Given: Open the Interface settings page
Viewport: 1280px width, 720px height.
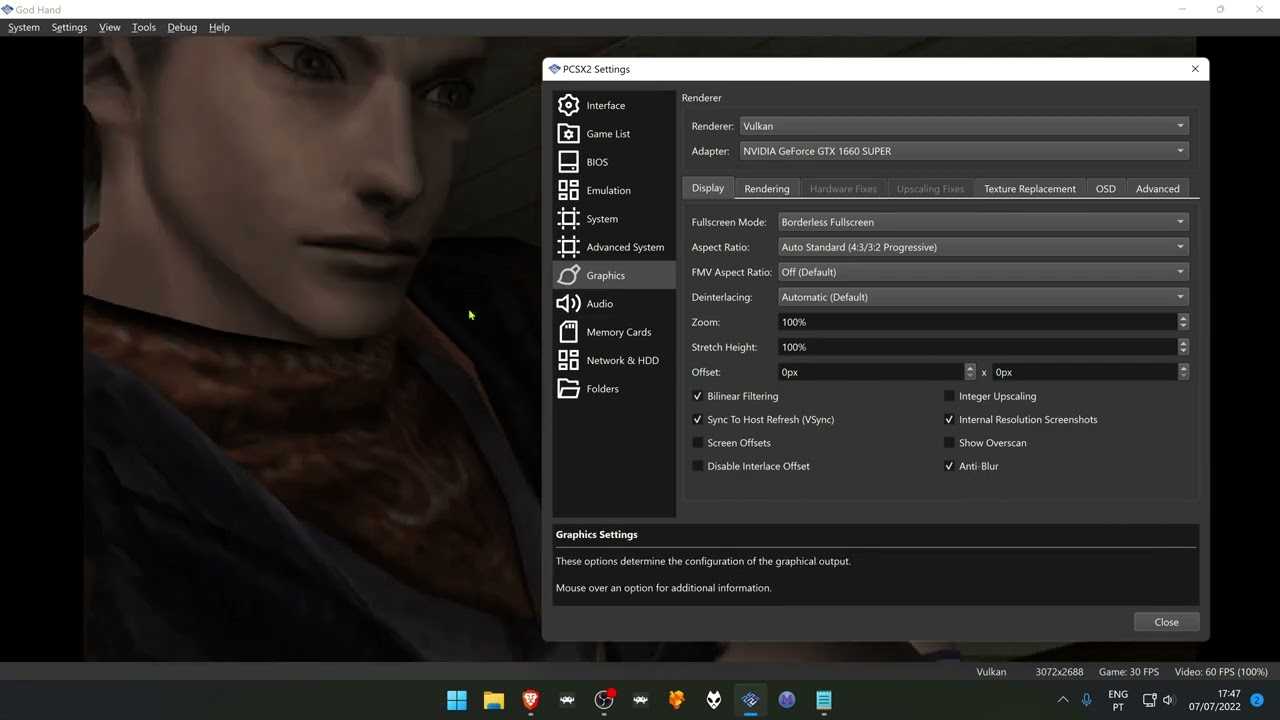Looking at the screenshot, I should [x=614, y=105].
